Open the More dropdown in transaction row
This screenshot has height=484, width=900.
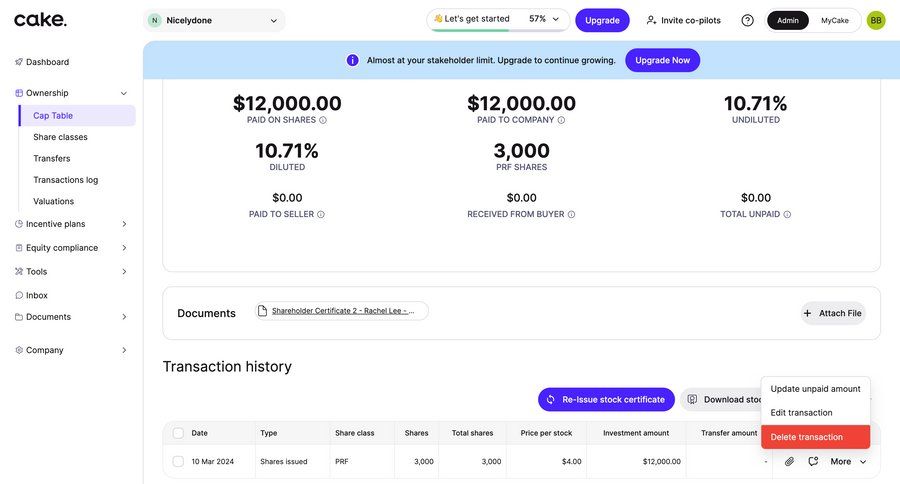pyautogui.click(x=848, y=461)
